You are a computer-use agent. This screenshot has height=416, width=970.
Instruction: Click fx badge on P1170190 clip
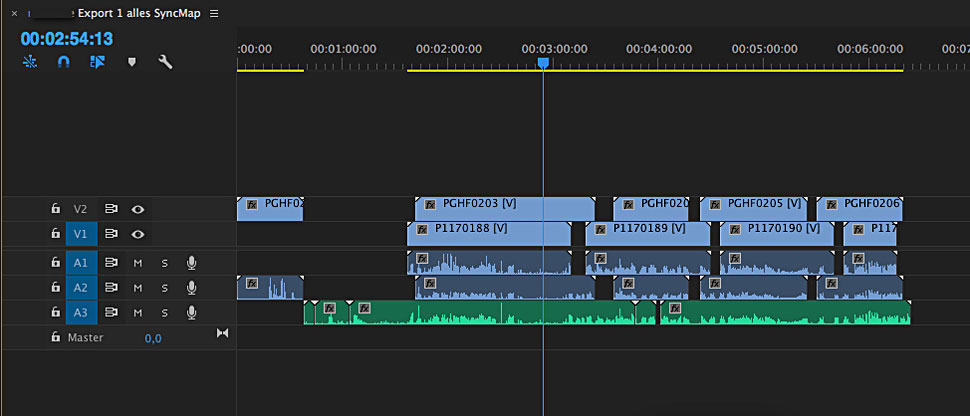736,230
